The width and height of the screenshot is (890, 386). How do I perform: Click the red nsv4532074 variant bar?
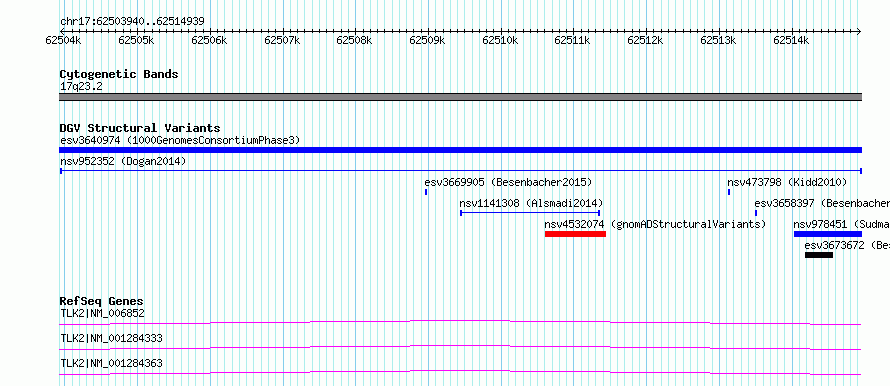tap(575, 234)
